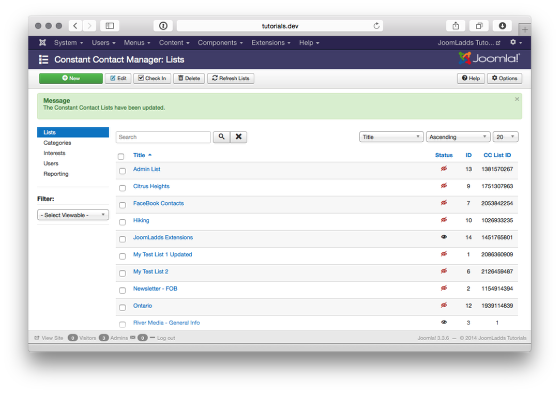The height and width of the screenshot is (393, 560).
Task: Select Categories in the sidebar
Action: (57, 143)
